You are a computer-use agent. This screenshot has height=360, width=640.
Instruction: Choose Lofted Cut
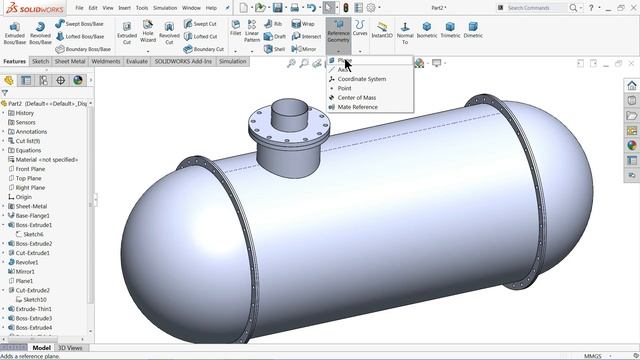[200, 36]
